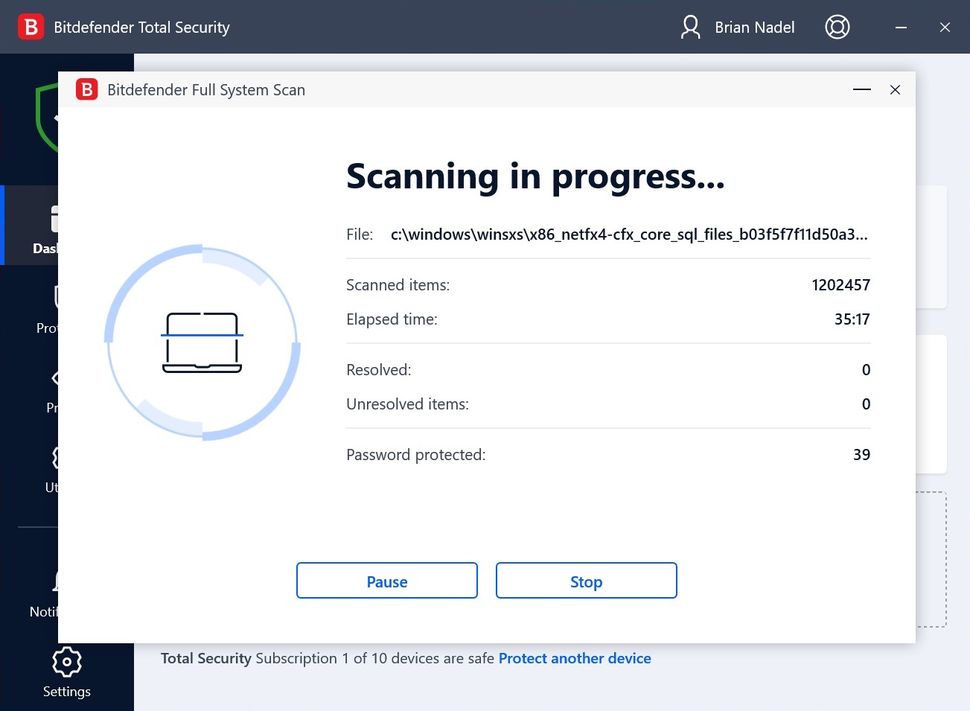Click the Scanning in progress heading

click(x=535, y=176)
